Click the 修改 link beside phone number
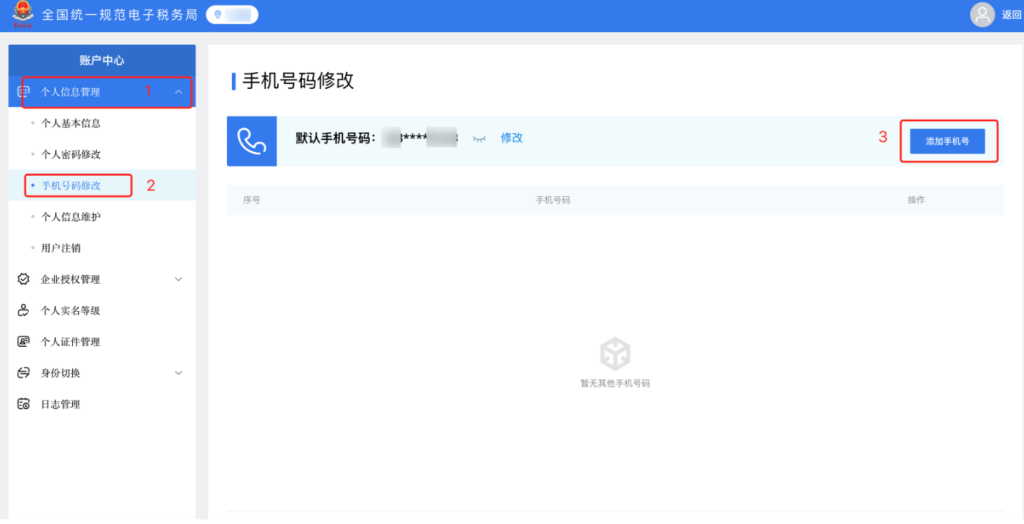The width and height of the screenshot is (1024, 524). coord(511,138)
